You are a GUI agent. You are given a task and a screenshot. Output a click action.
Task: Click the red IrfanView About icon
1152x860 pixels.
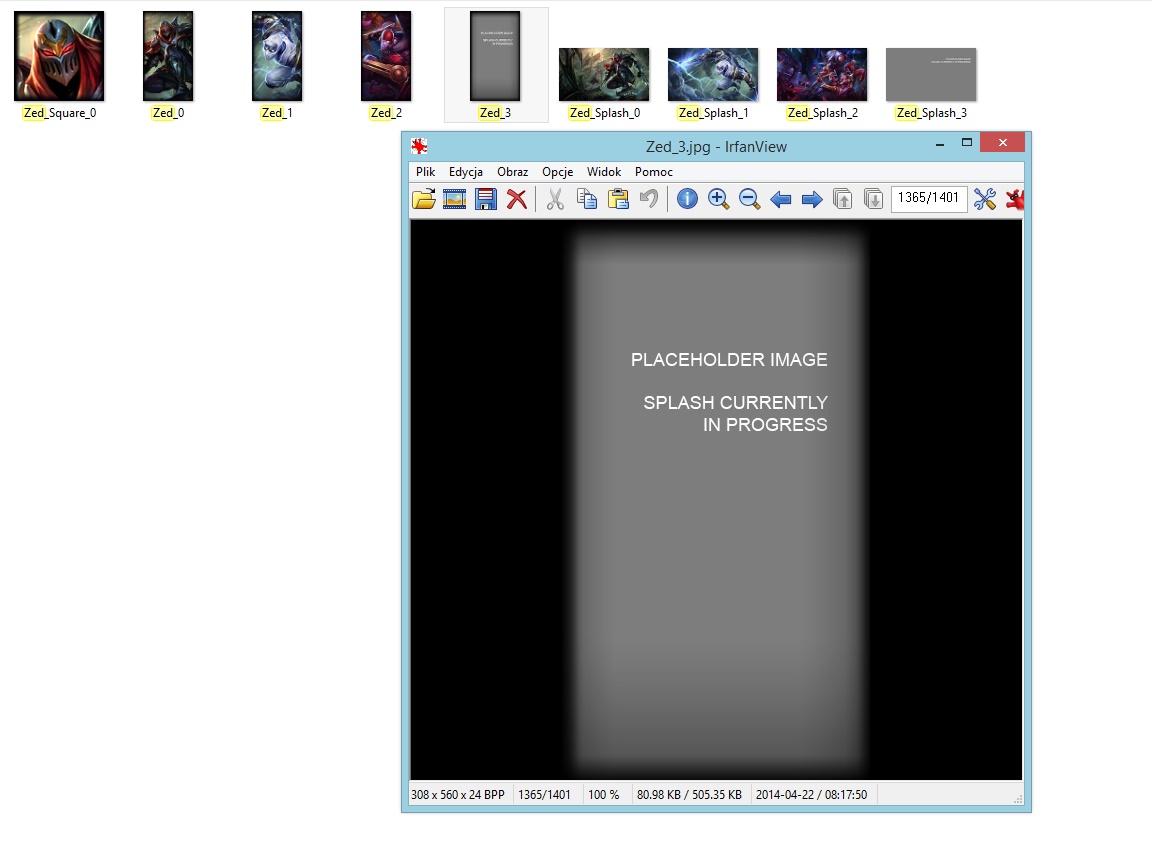pyautogui.click(x=1015, y=199)
